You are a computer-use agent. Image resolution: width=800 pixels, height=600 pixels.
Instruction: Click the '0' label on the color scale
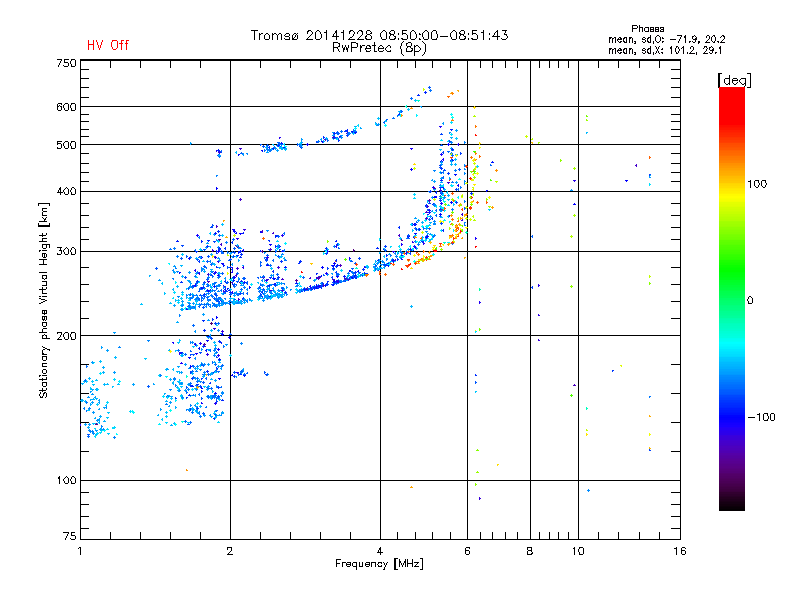coord(750,301)
